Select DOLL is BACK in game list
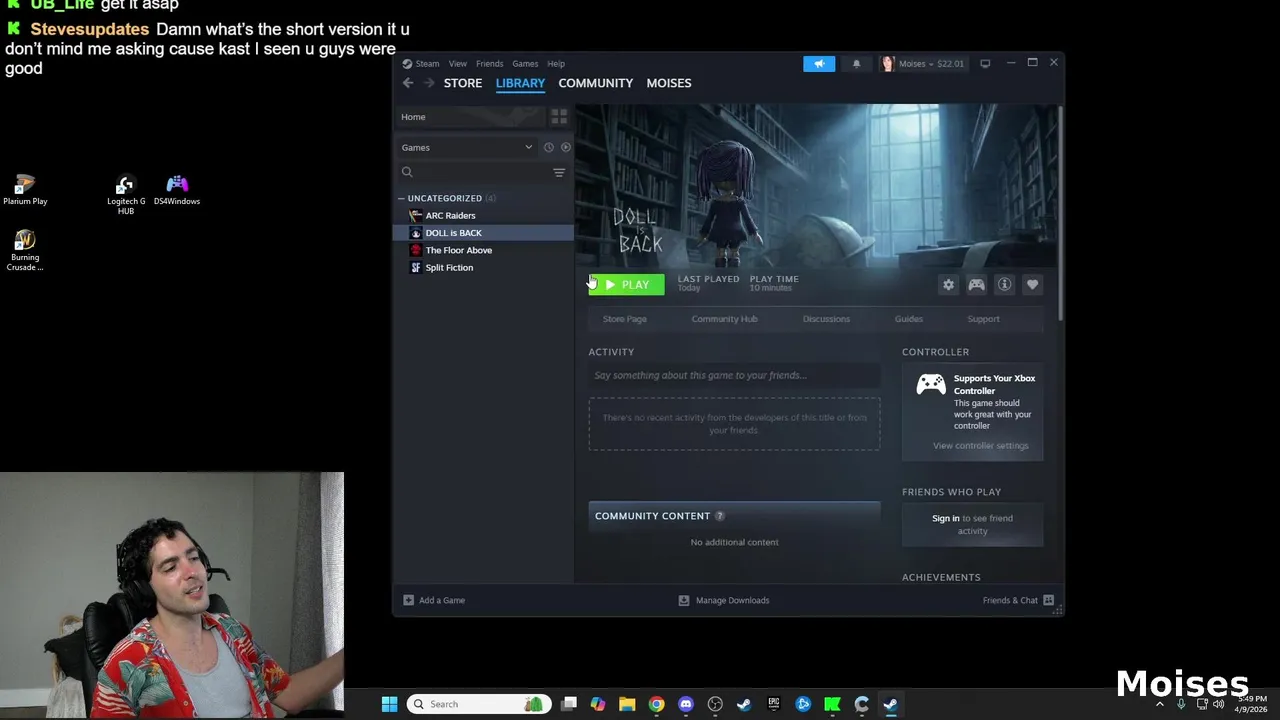The width and height of the screenshot is (1280, 720). pos(485,233)
